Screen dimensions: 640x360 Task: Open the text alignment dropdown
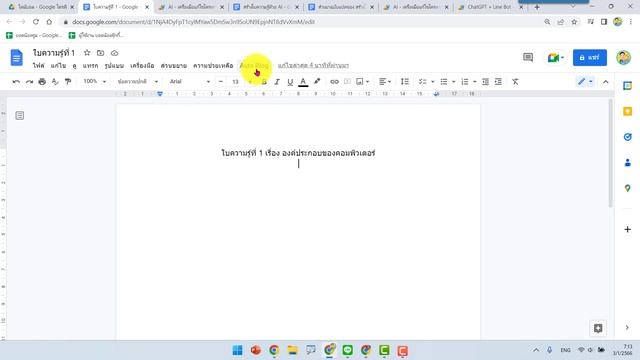385,82
